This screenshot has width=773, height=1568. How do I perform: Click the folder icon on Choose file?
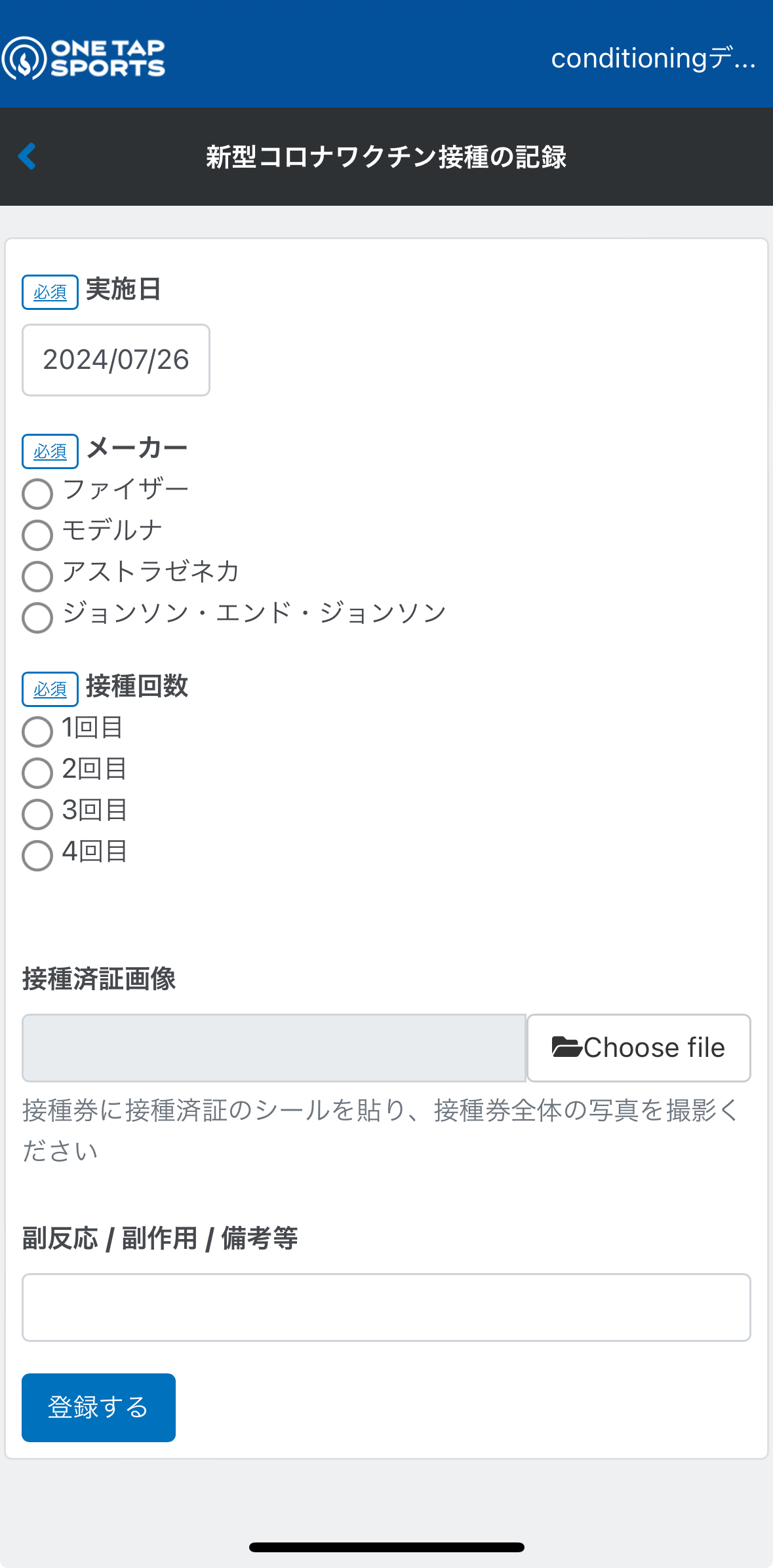click(x=567, y=1048)
